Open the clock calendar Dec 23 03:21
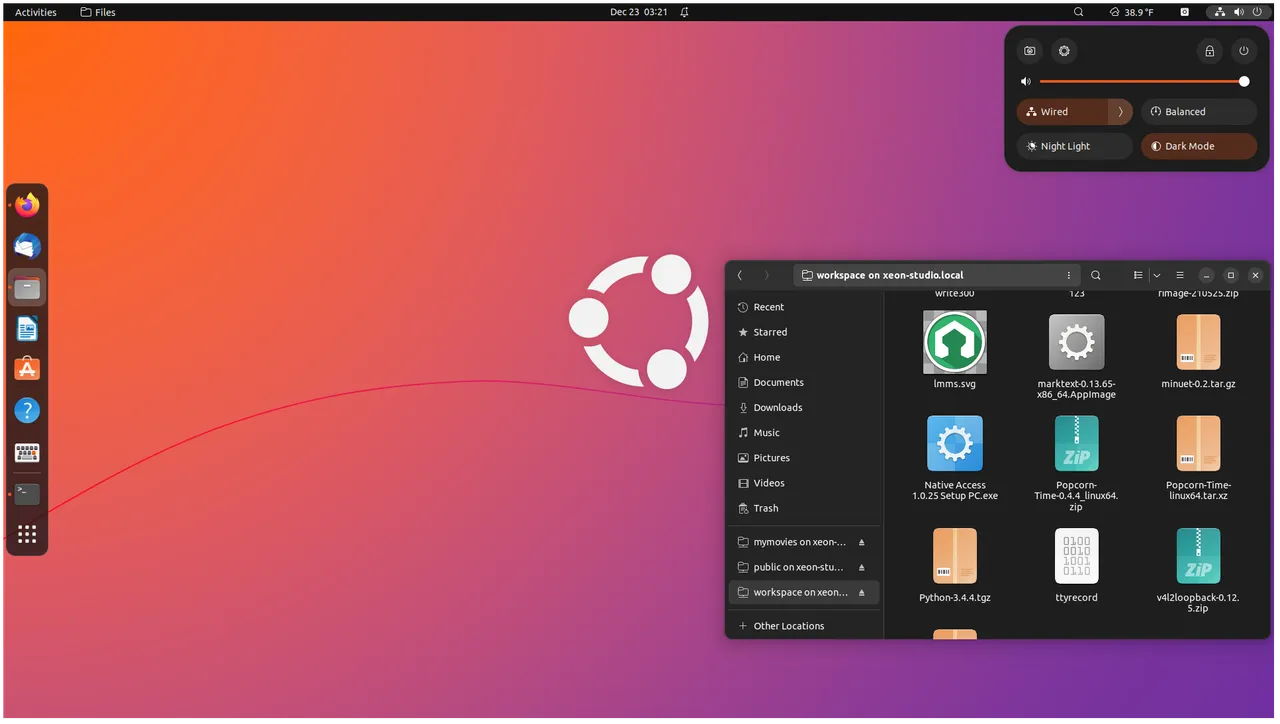The image size is (1280, 724). coord(639,12)
